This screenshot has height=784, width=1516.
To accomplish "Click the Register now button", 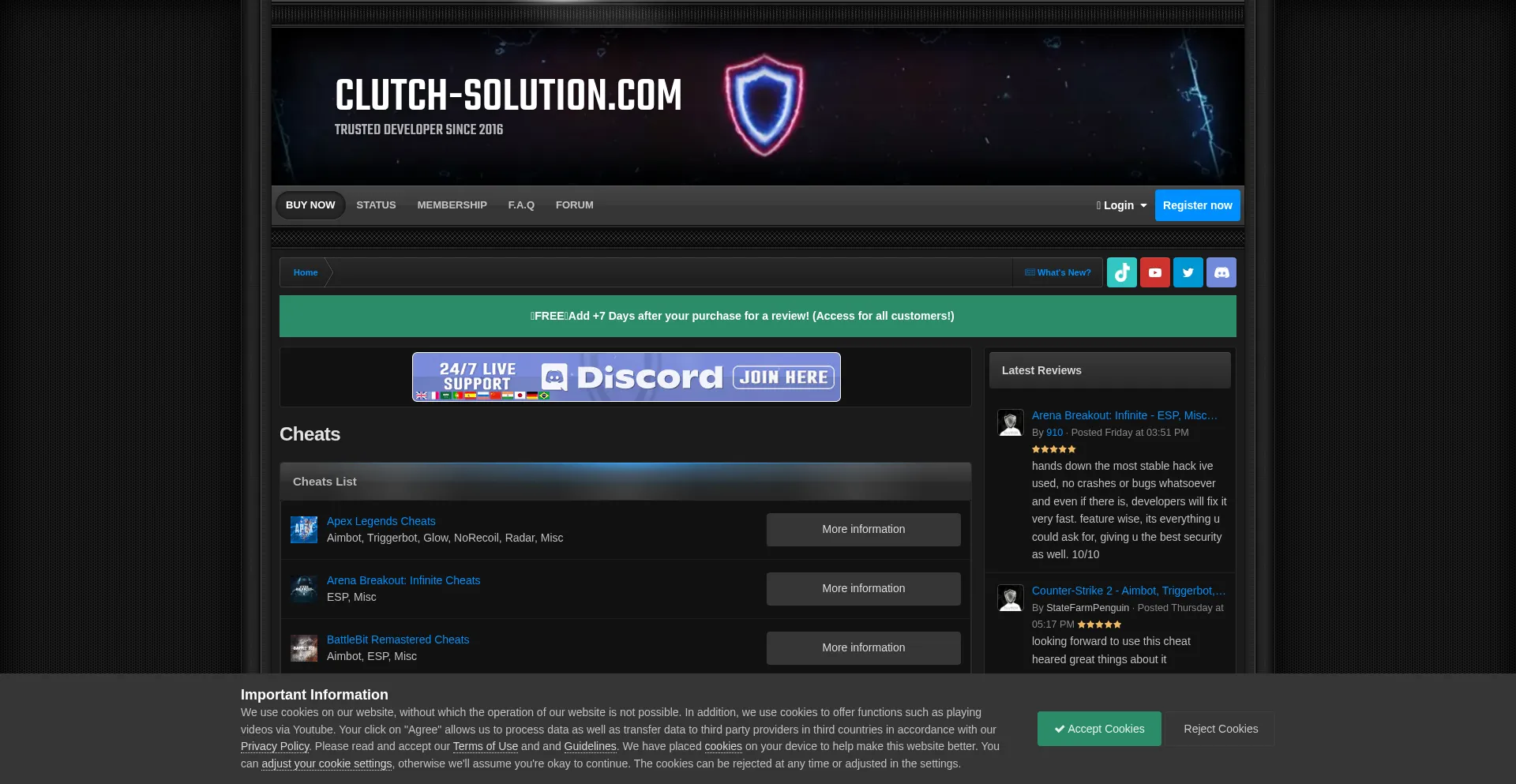I will point(1197,205).
